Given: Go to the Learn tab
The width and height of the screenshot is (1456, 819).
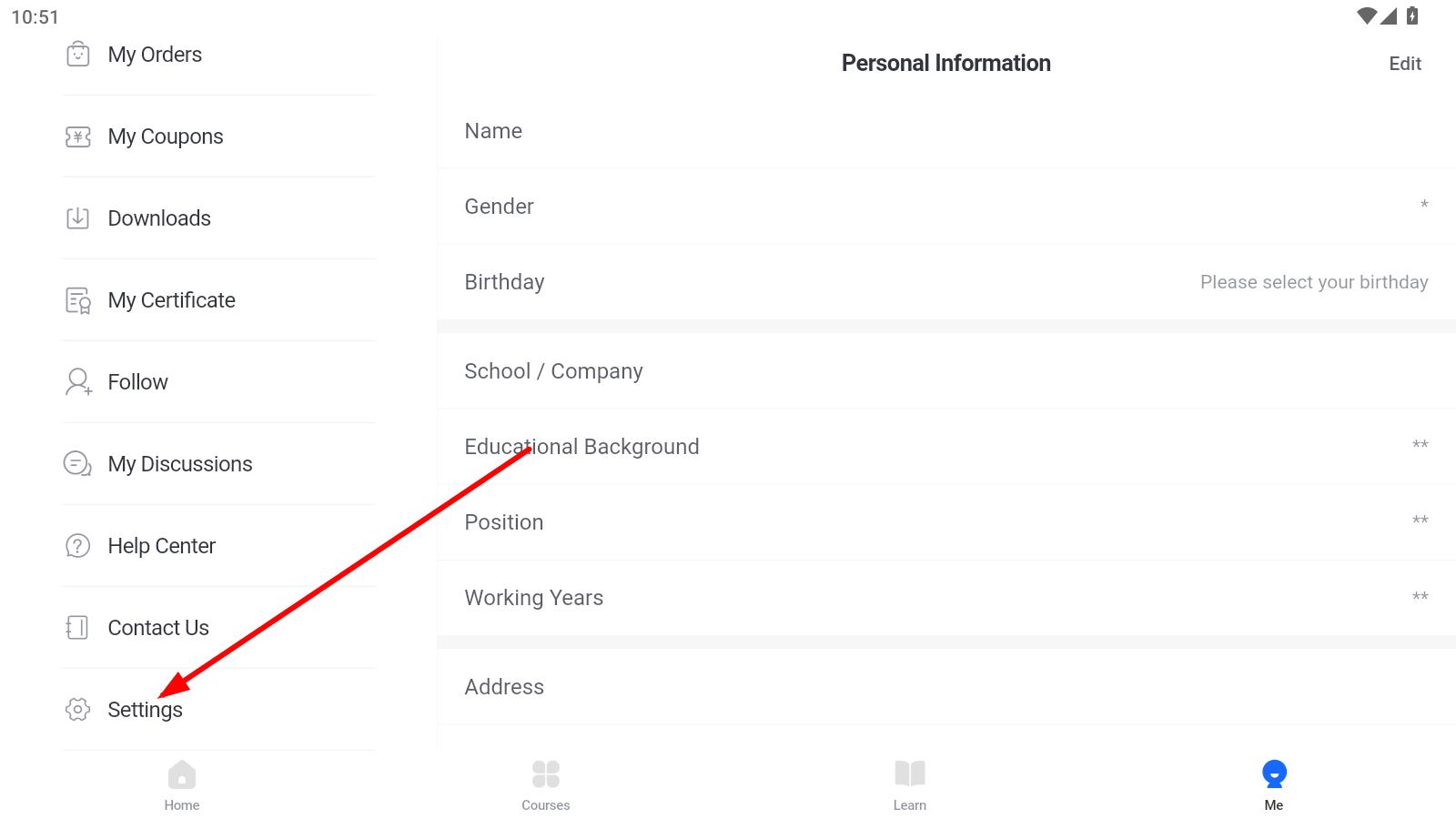Looking at the screenshot, I should click(910, 784).
